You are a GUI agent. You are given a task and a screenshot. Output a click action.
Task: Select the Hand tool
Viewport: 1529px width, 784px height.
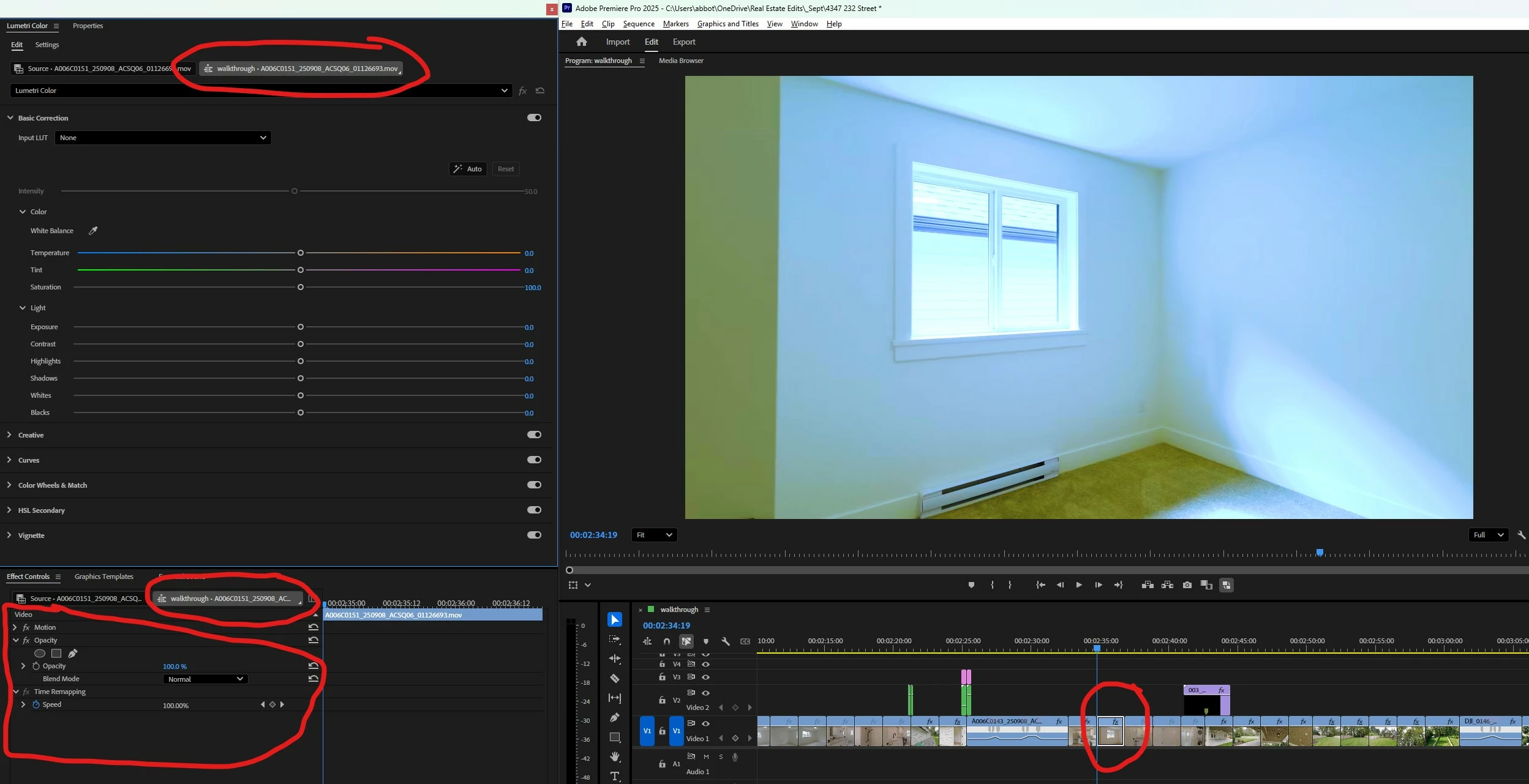(615, 756)
